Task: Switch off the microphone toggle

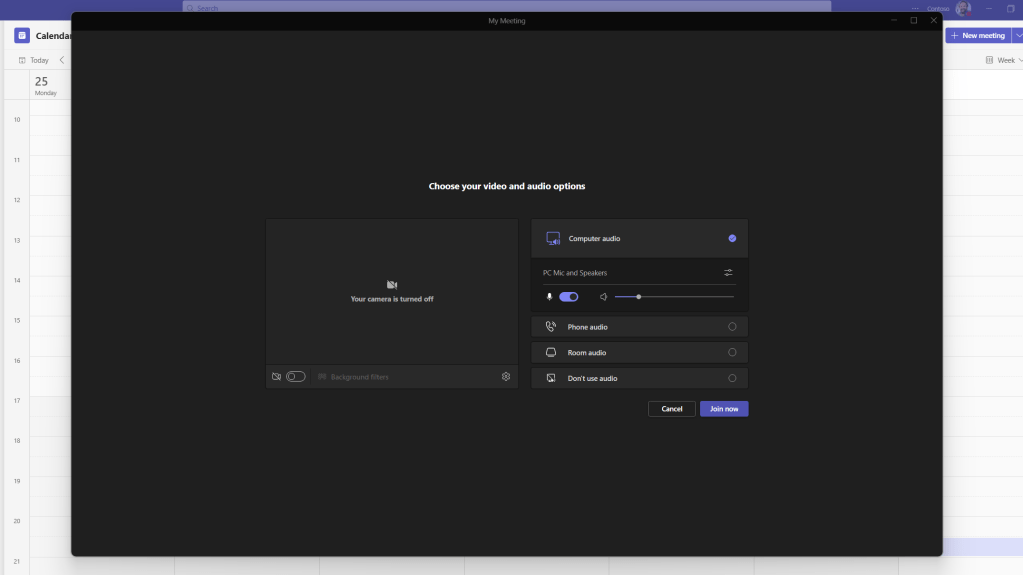Action: [569, 297]
